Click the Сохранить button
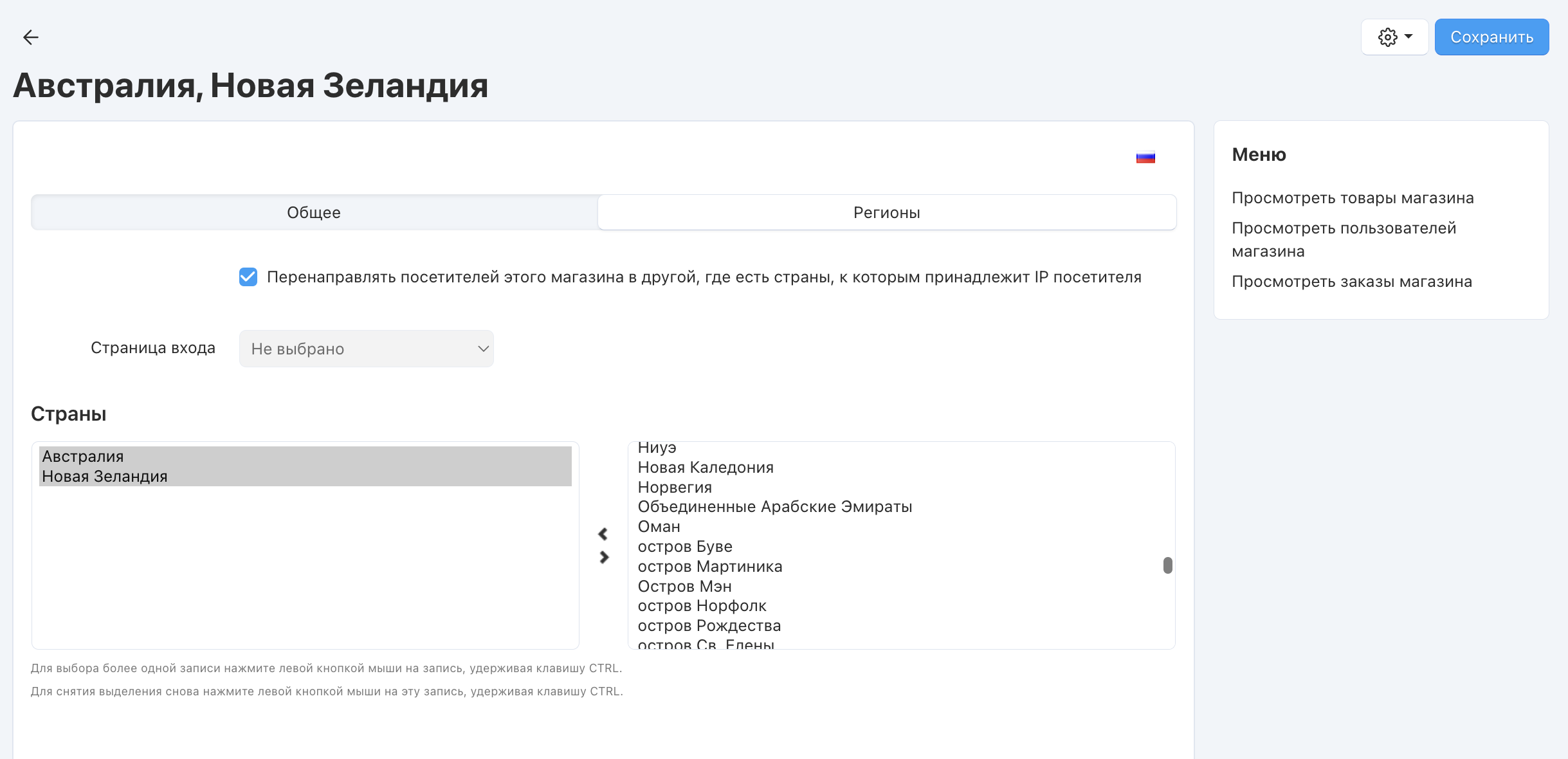 click(1491, 37)
